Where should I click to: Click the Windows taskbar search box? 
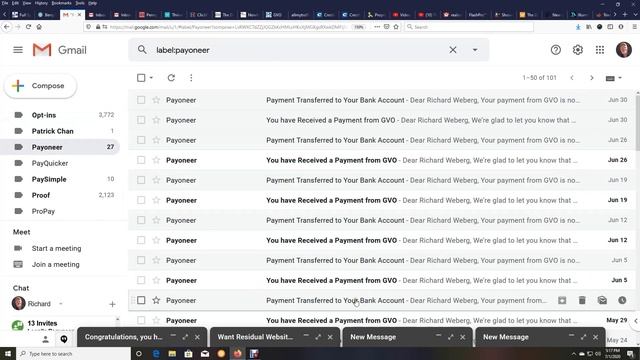click(x=73, y=353)
